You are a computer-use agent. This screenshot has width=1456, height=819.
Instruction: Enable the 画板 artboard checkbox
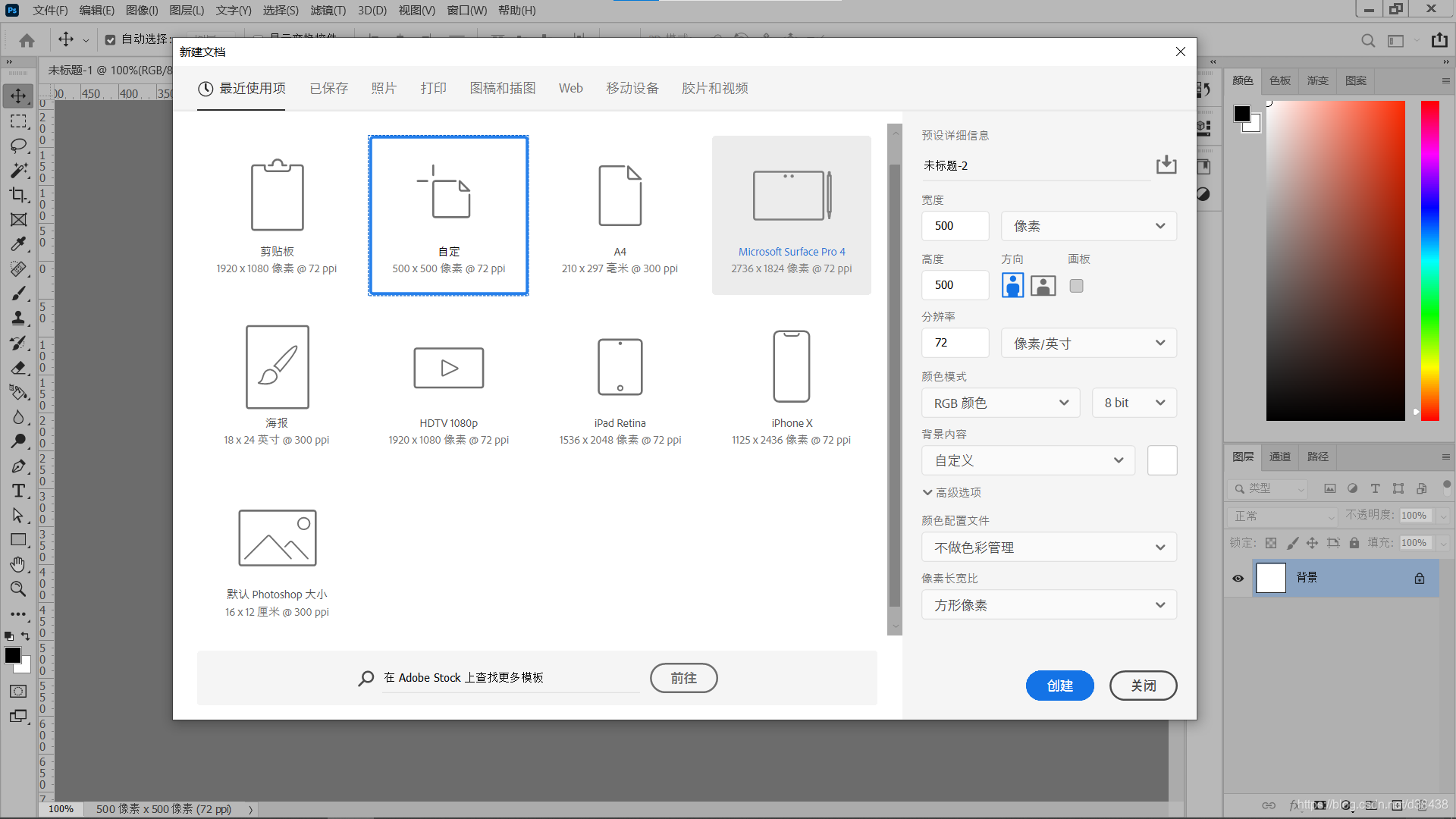pos(1076,286)
